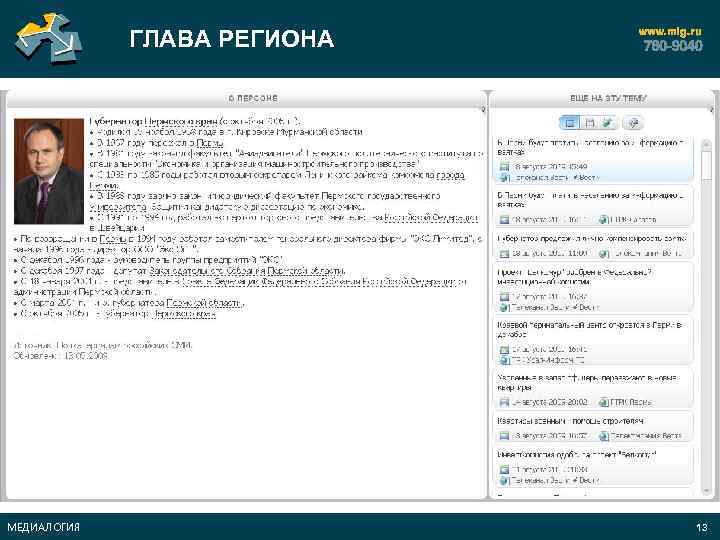
Task: Click date icon in 'Проект Белкомур' card
Action: pyautogui.click(x=504, y=296)
